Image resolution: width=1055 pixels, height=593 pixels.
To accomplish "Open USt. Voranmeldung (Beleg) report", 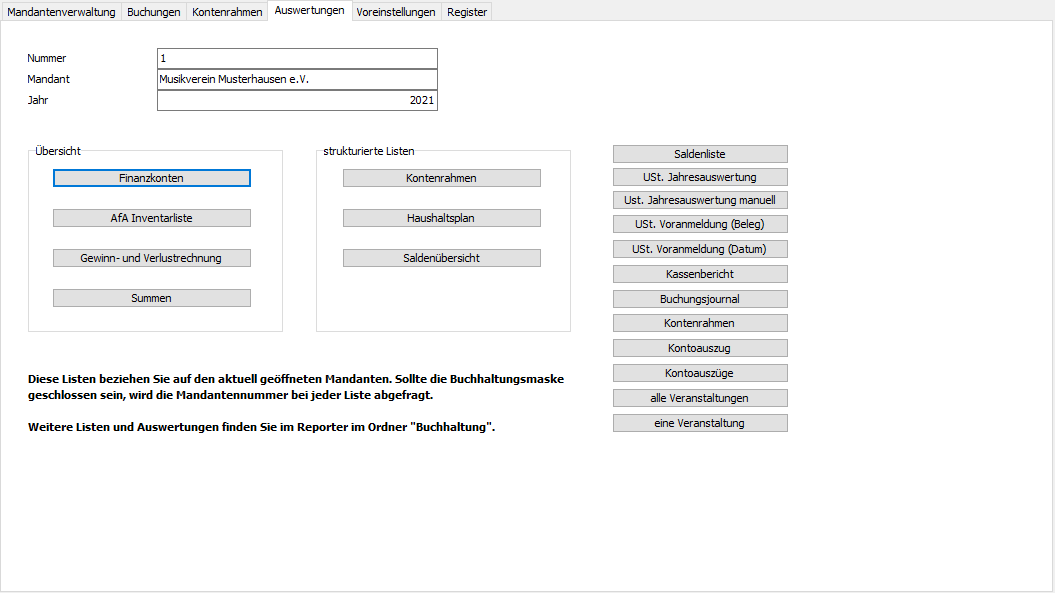I will tap(700, 224).
